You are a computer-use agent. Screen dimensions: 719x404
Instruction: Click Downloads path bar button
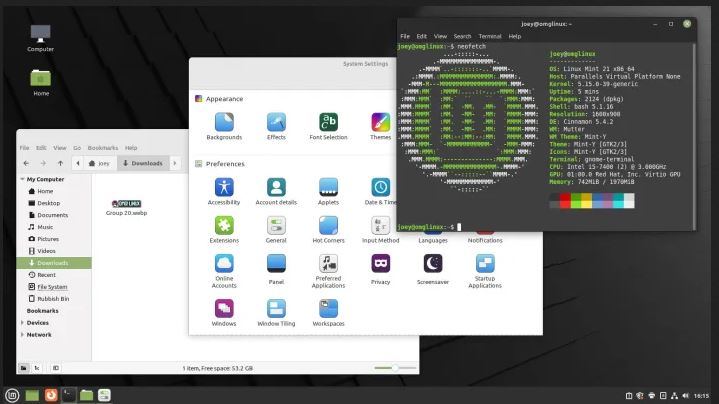click(143, 163)
